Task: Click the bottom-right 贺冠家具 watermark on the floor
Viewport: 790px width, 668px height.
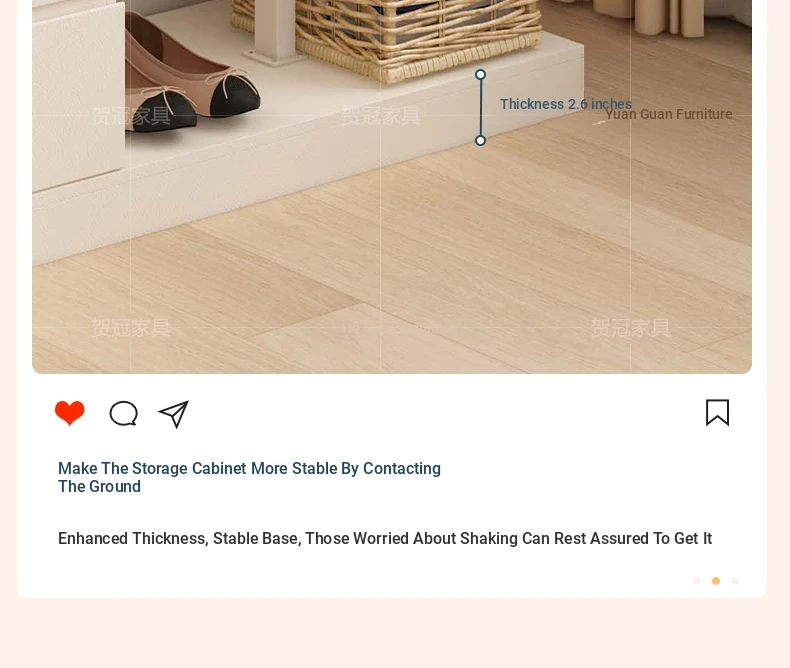Action: click(x=630, y=328)
